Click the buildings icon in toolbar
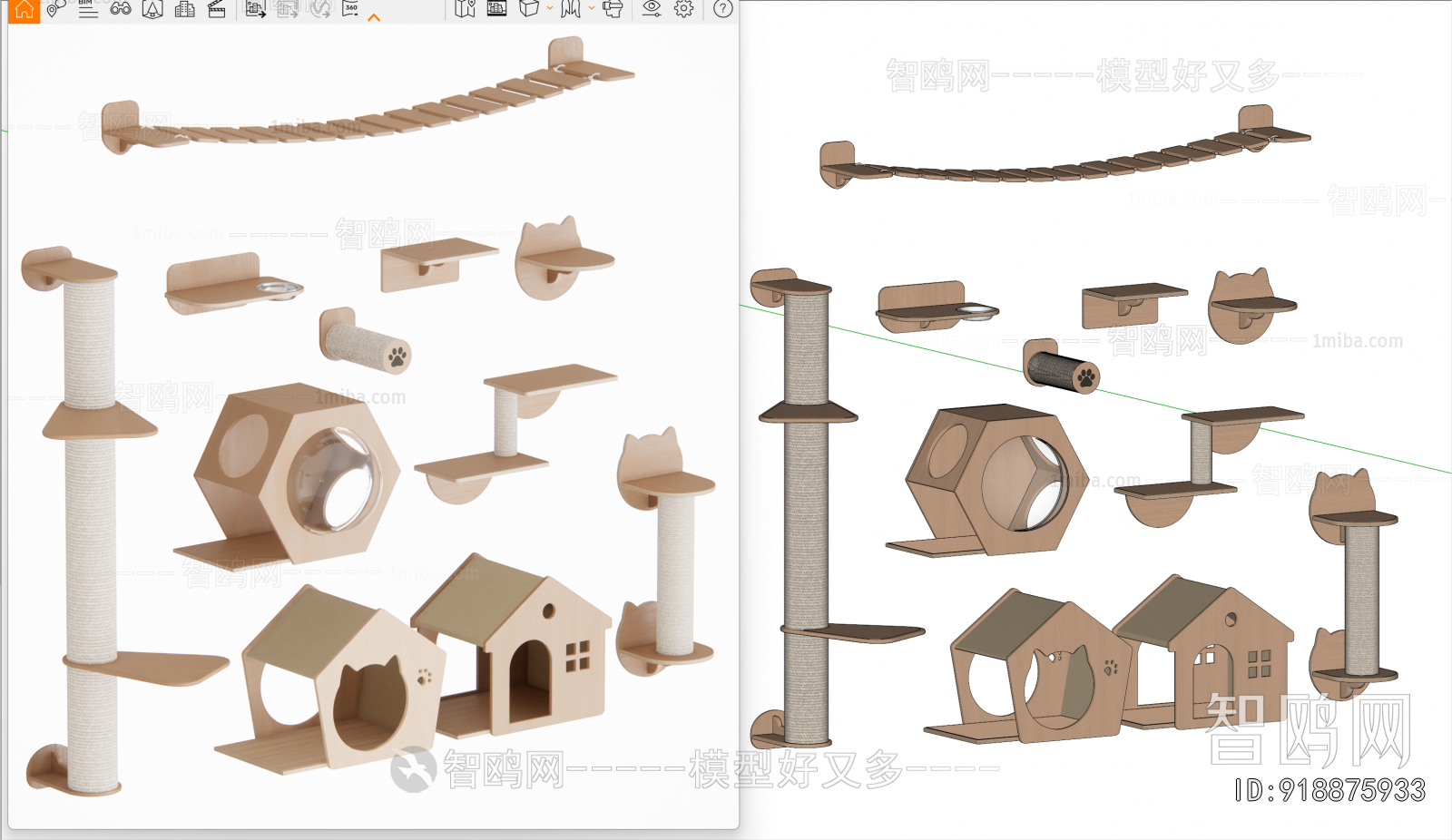 185,9
